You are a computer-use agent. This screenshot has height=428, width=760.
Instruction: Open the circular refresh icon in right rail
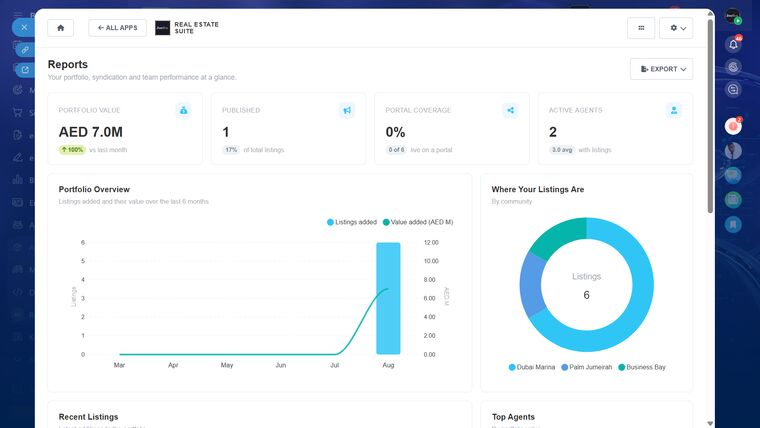click(733, 66)
